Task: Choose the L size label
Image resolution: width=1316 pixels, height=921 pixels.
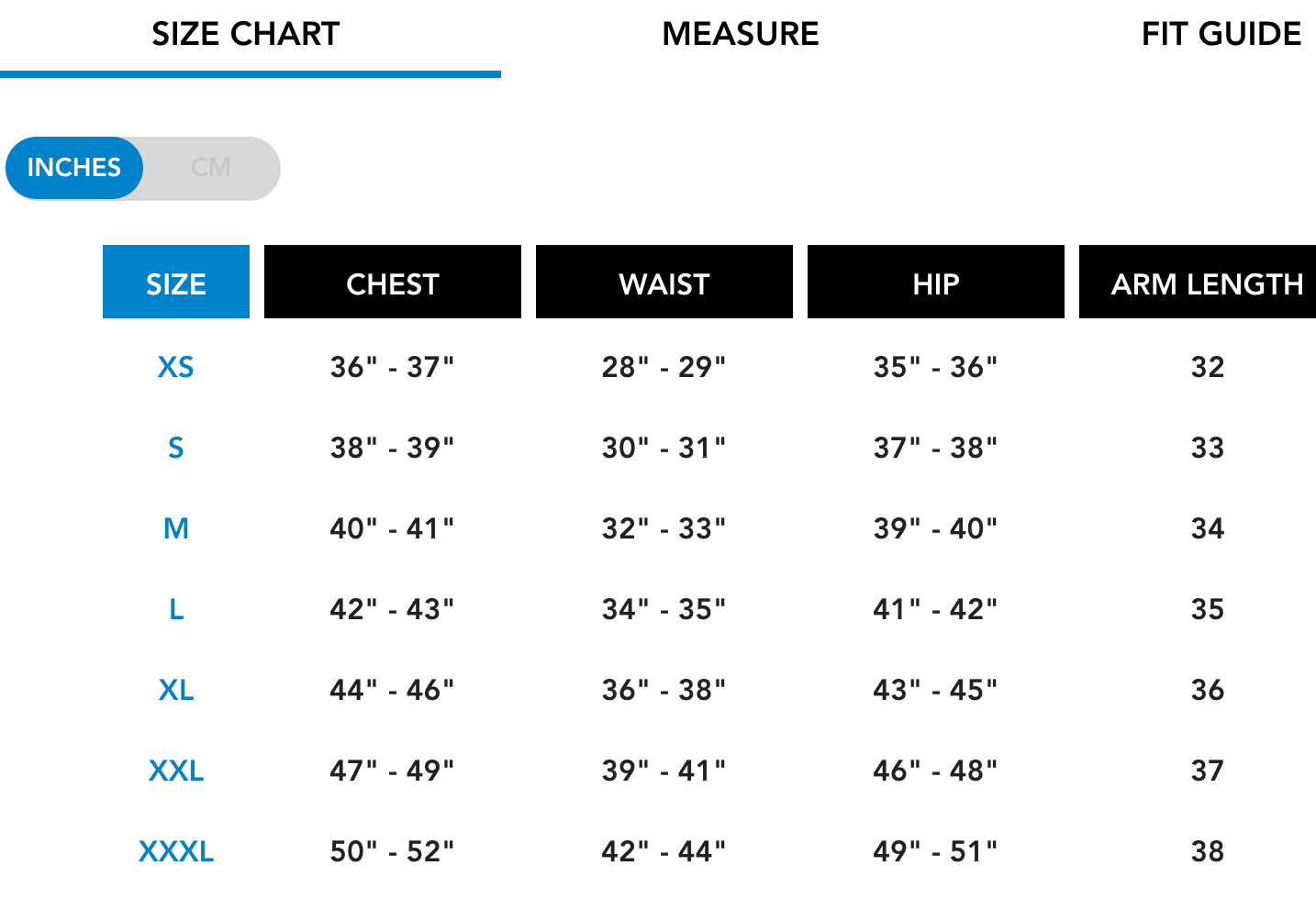Action: tap(176, 609)
